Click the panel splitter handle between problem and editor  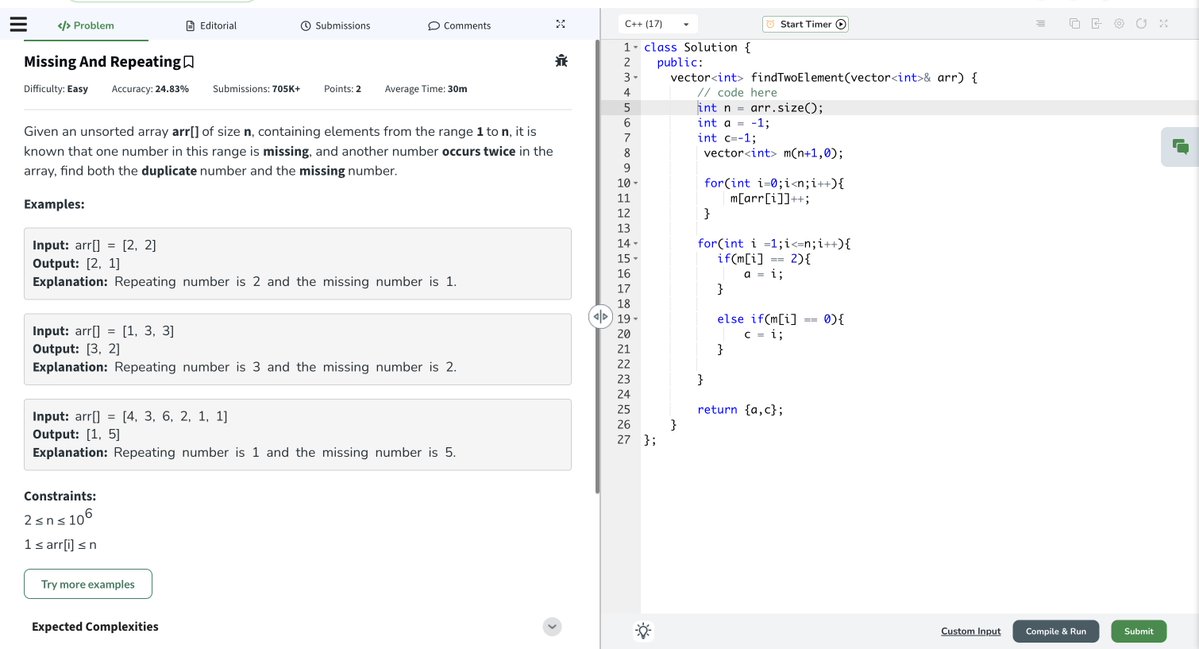click(x=600, y=316)
